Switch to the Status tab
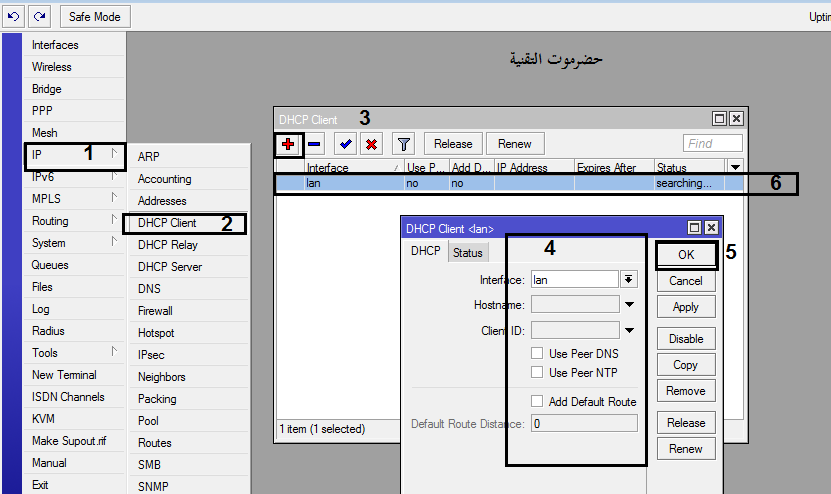This screenshot has width=831, height=494. 467,253
